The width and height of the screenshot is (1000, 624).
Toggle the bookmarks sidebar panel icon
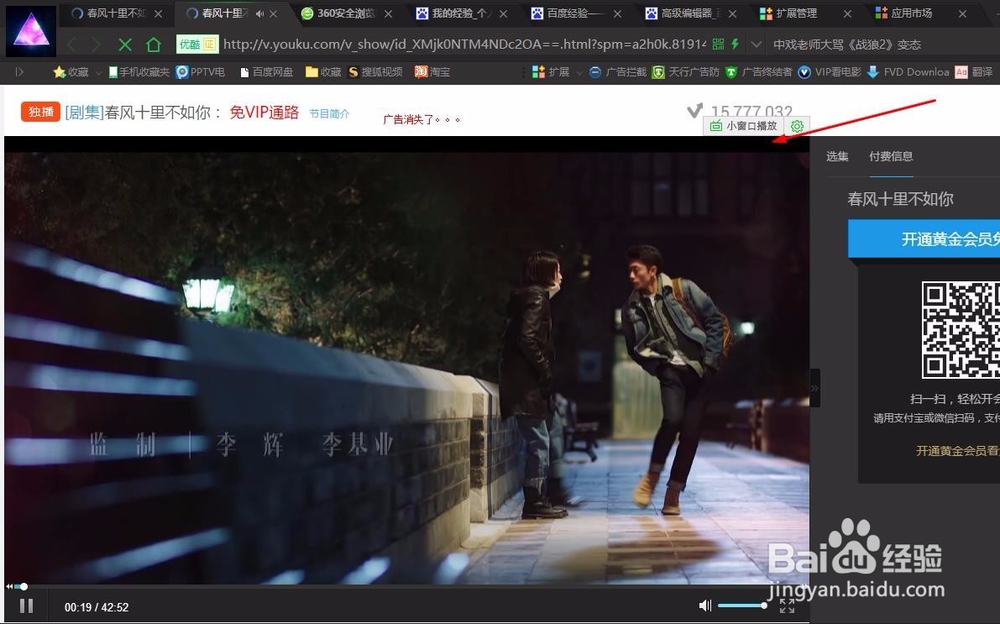coord(19,72)
